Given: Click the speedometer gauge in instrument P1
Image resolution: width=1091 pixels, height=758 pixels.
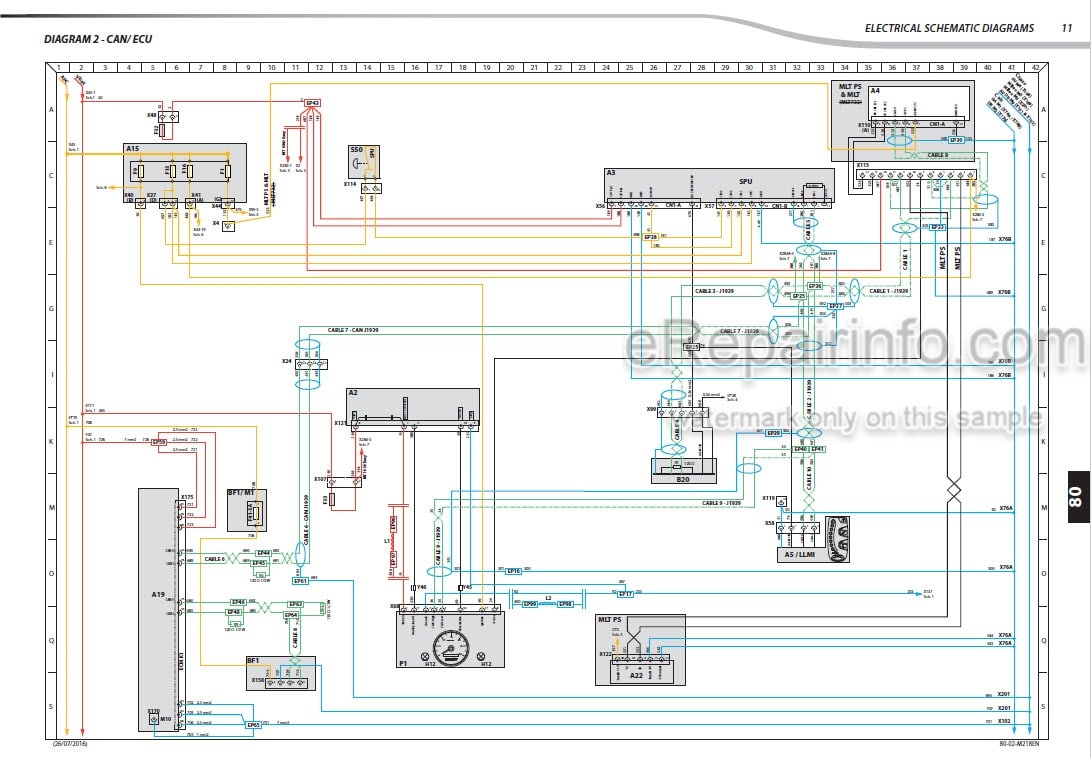Looking at the screenshot, I should tap(451, 648).
